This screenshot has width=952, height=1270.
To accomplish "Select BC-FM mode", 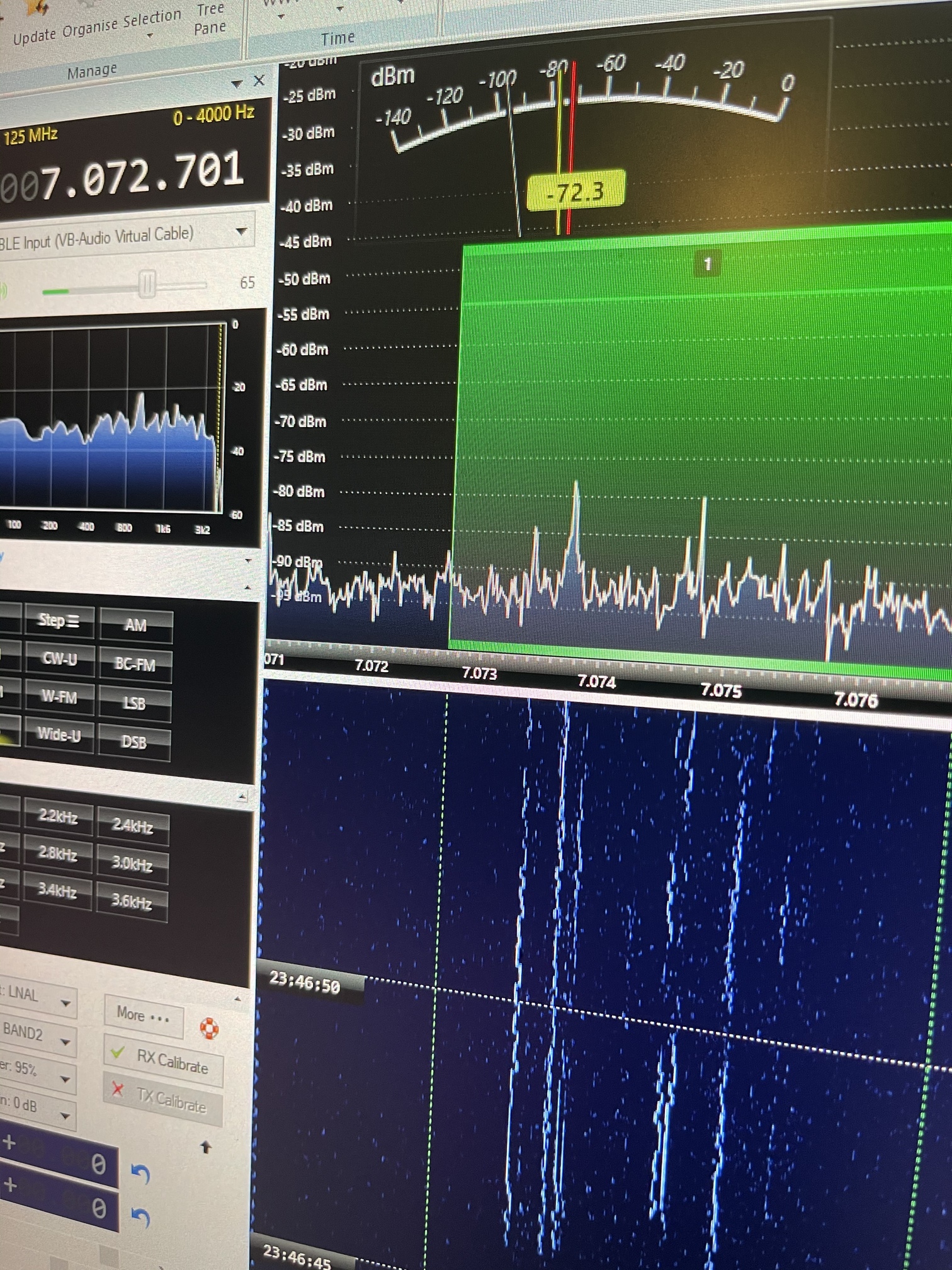I will tap(135, 664).
